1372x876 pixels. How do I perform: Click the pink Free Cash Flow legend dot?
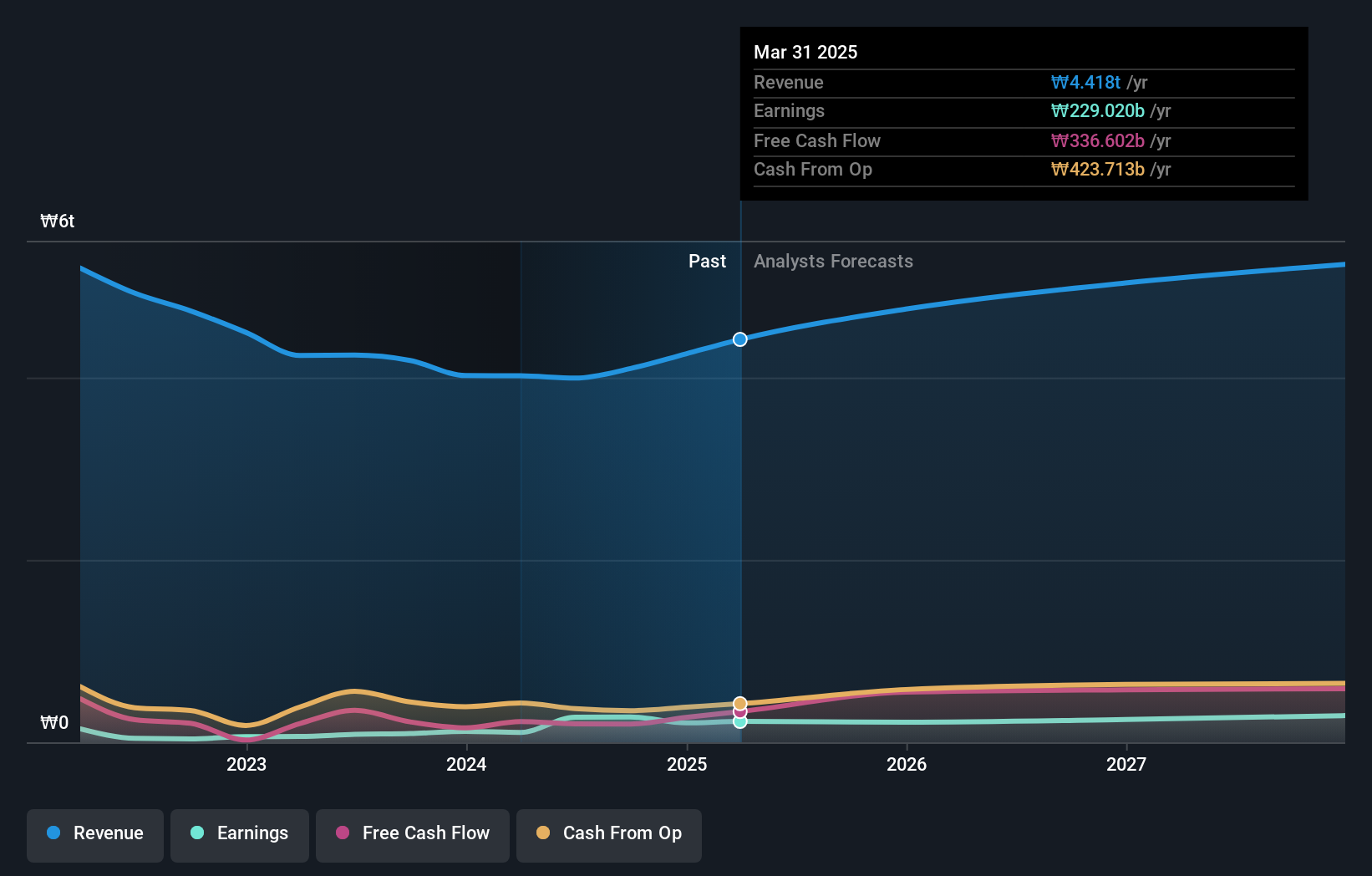coord(343,833)
